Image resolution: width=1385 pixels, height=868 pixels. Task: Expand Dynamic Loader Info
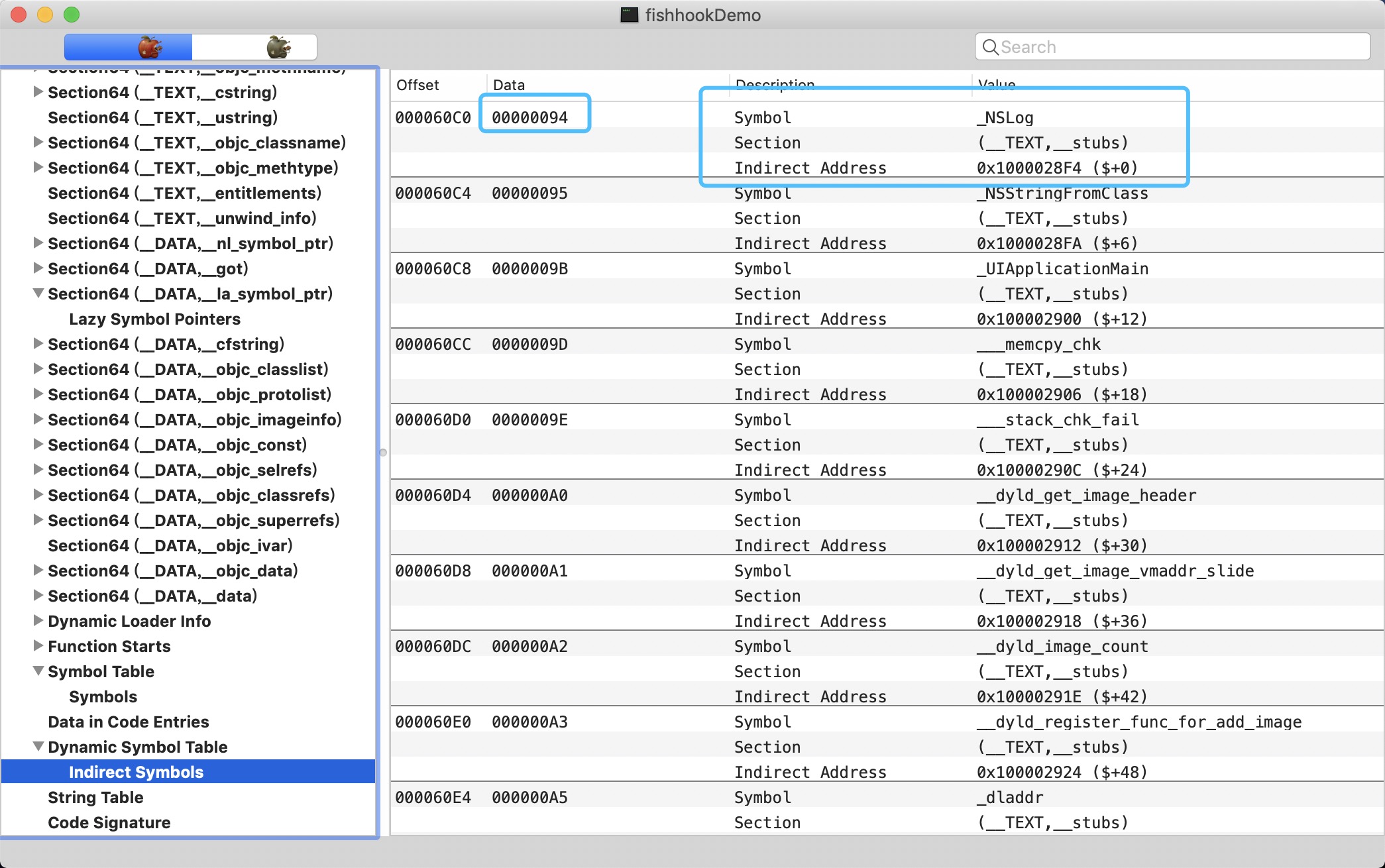38,620
